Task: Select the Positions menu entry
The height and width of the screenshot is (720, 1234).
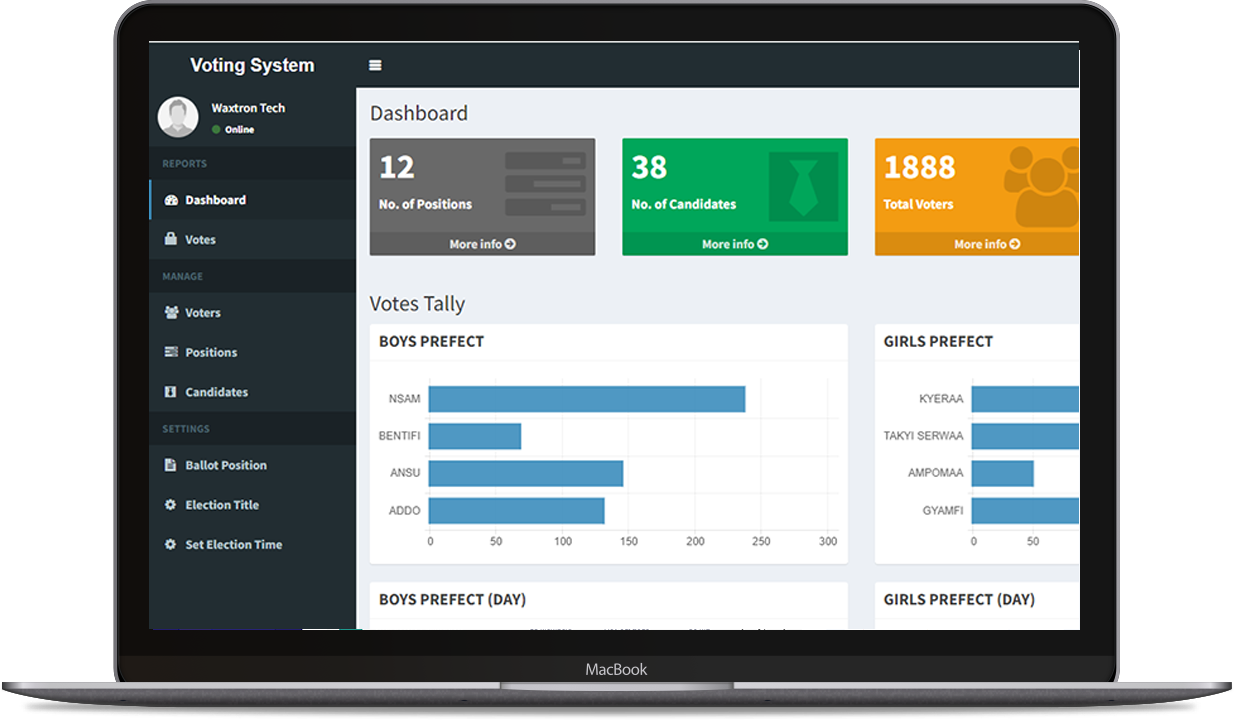Action: click(211, 353)
